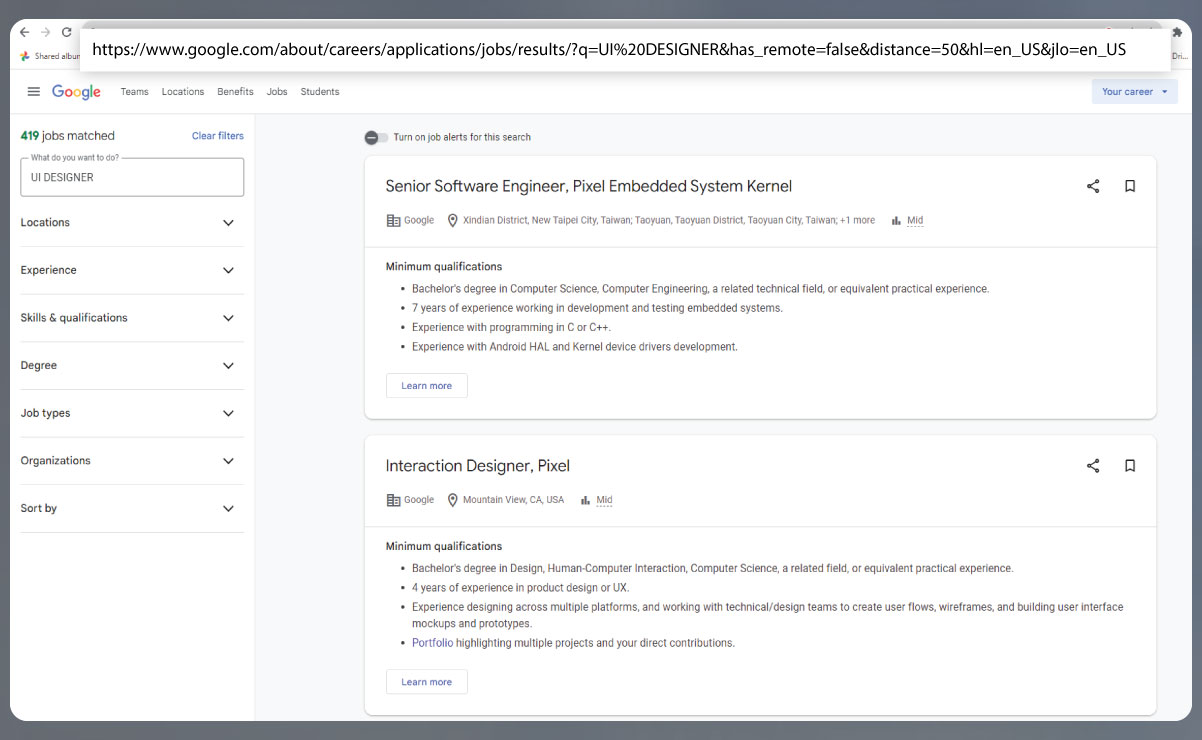Click Learn more for Interaction Designer, Pixel
This screenshot has width=1202, height=740.
coord(427,682)
